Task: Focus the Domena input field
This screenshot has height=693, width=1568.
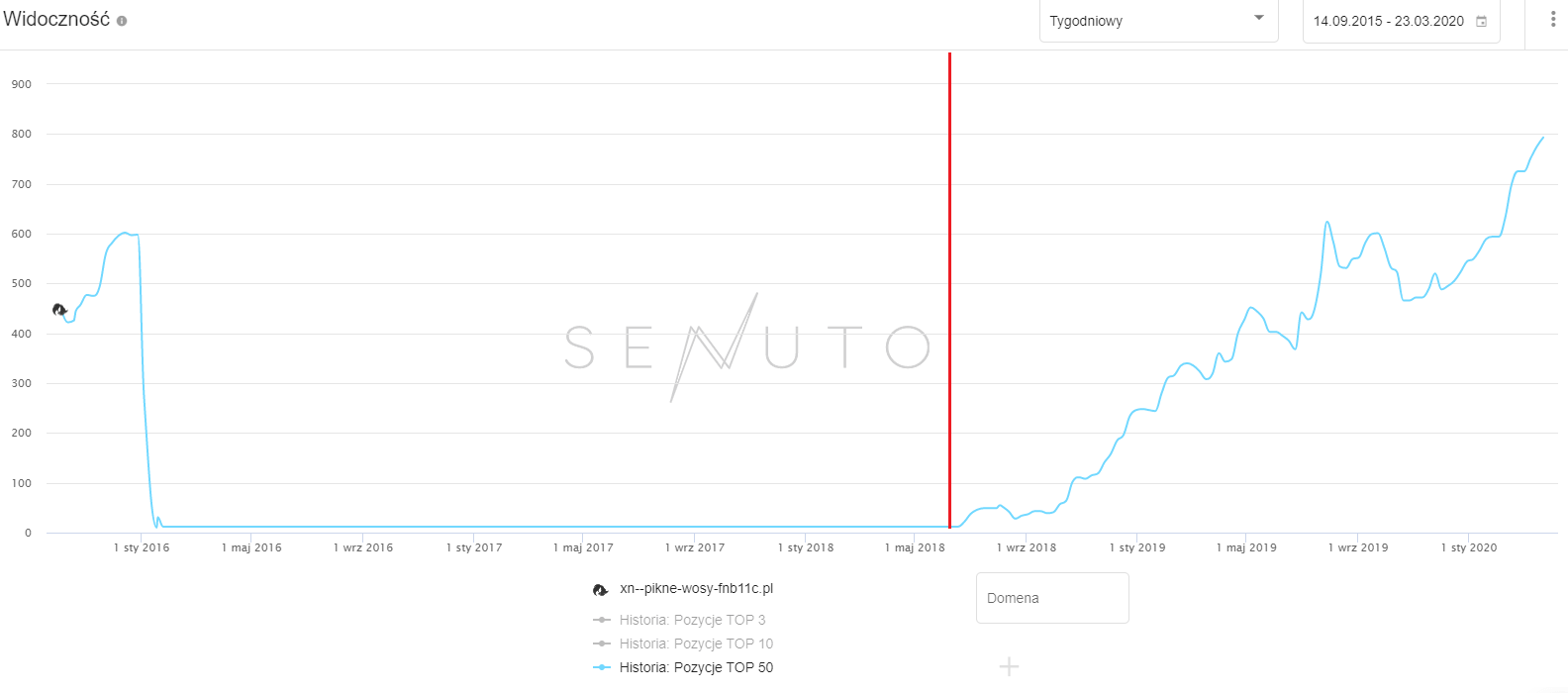Action: click(x=1052, y=598)
